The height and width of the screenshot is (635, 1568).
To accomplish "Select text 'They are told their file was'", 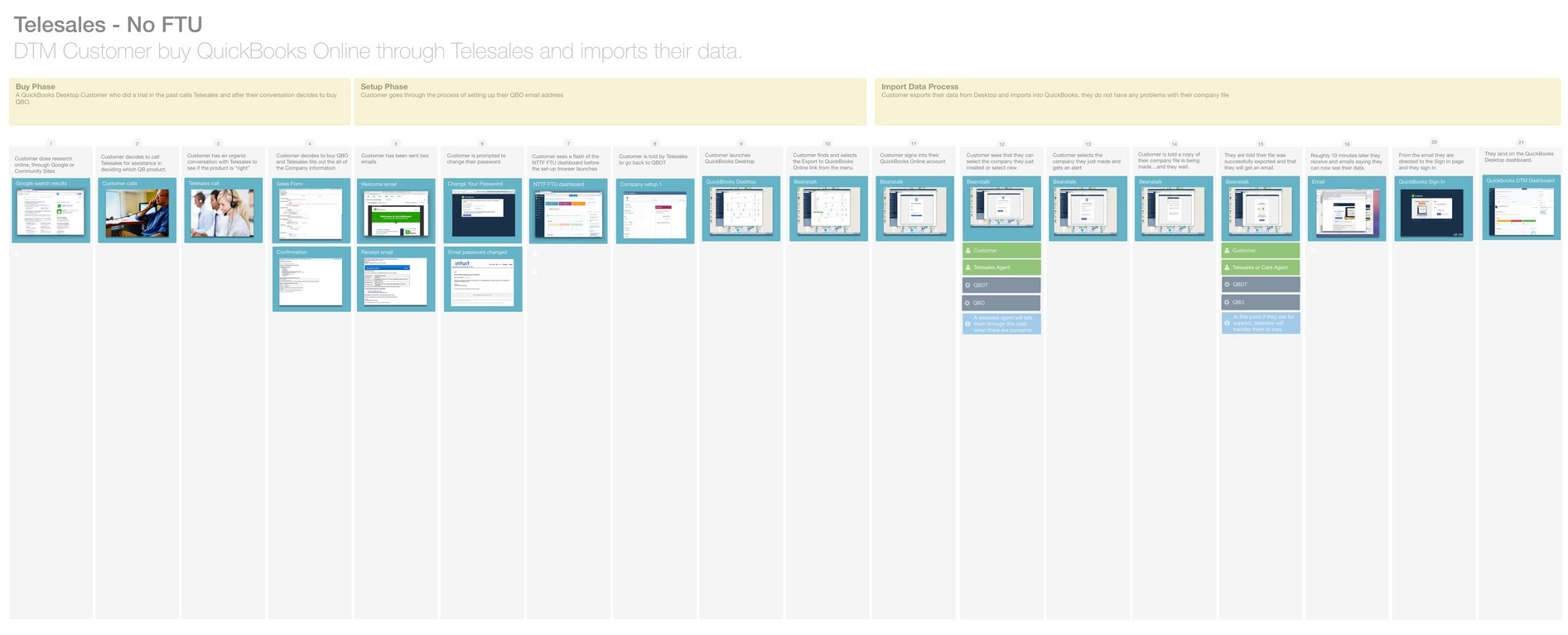I will click(1261, 161).
